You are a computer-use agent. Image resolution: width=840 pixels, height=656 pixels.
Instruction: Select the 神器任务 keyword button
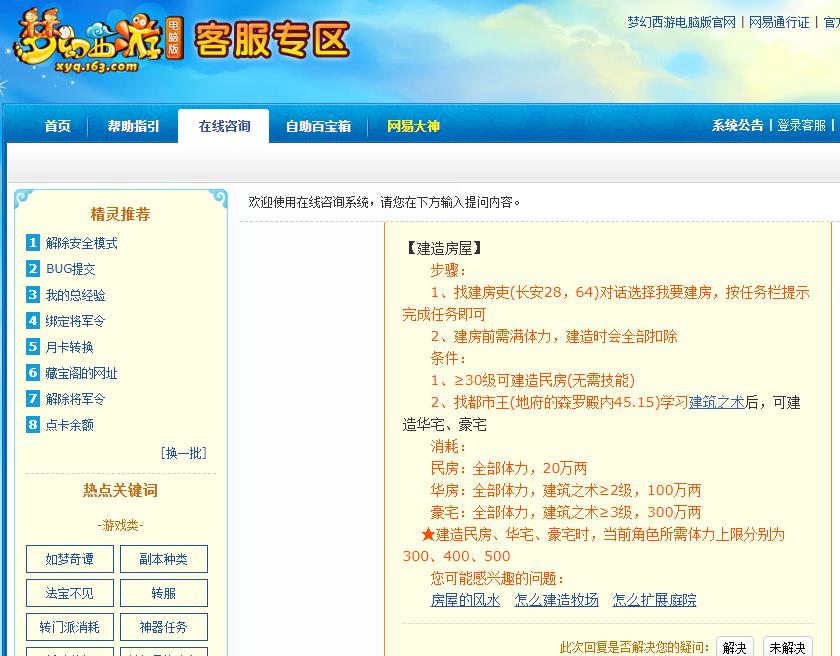(163, 627)
